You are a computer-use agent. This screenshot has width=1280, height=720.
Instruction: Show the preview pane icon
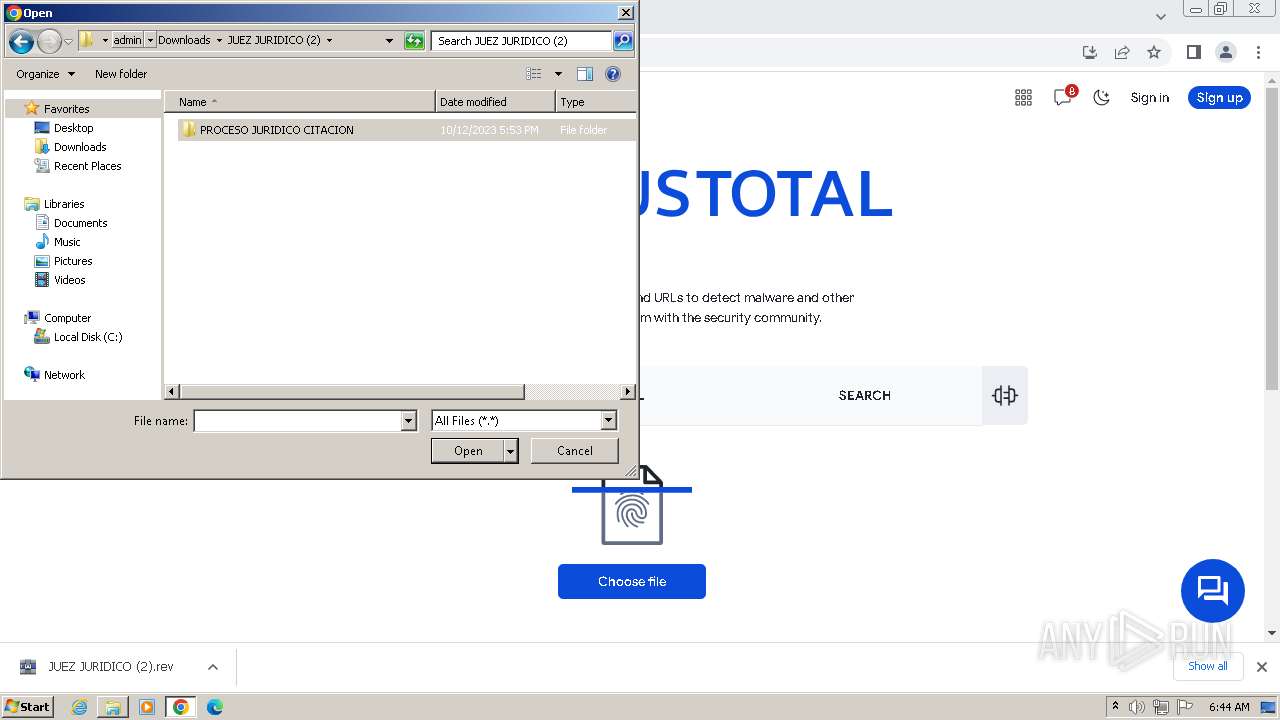tap(585, 74)
